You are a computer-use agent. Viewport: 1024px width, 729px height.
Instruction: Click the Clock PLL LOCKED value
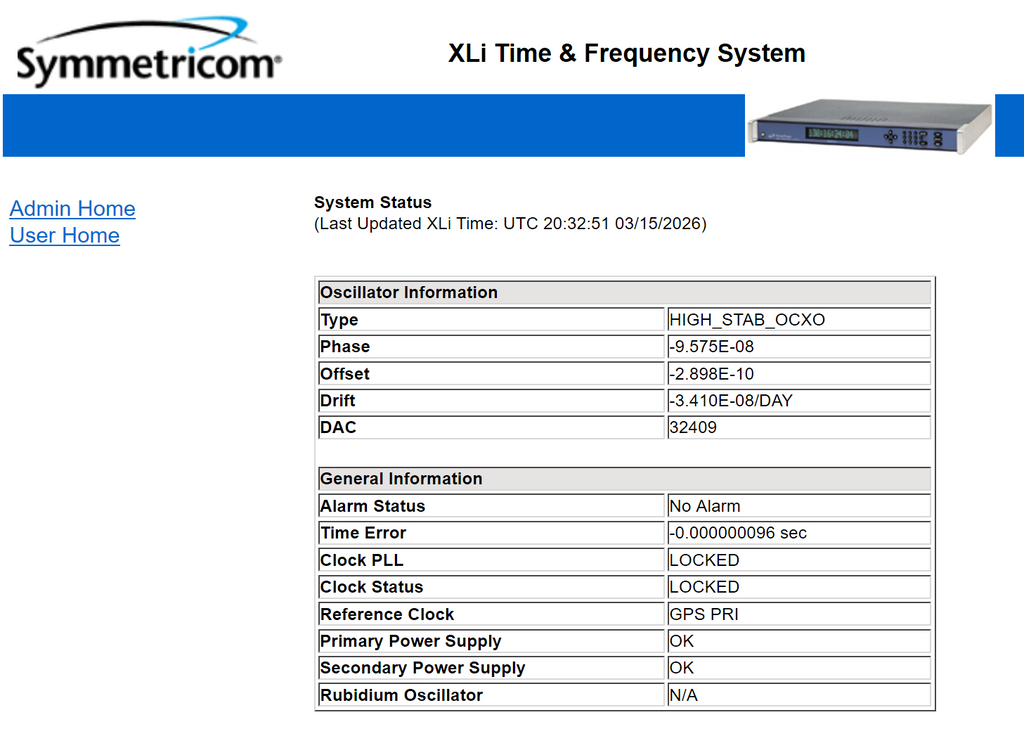click(704, 560)
